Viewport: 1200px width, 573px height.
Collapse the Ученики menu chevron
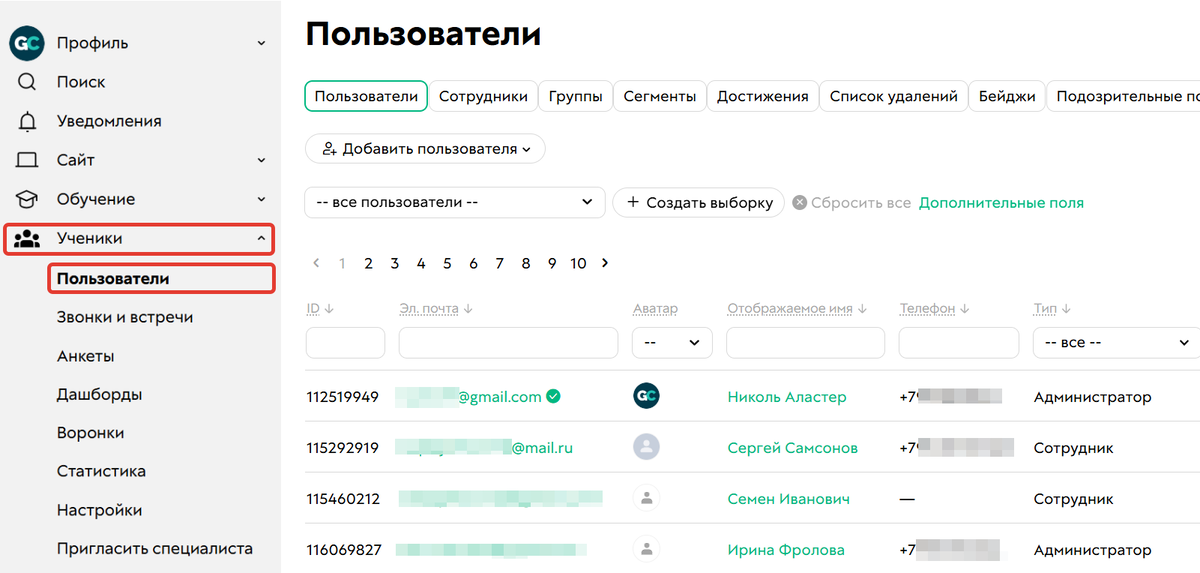(261, 238)
